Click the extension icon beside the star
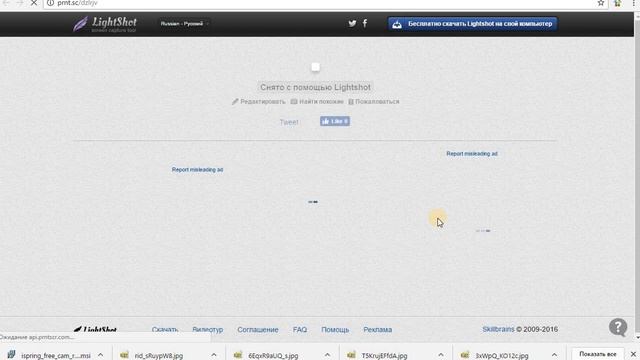 click(618, 3)
